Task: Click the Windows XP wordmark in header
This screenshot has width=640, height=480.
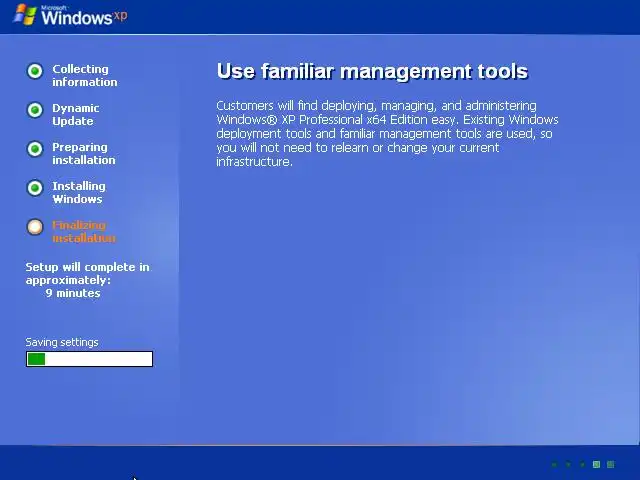Action: (x=84, y=16)
